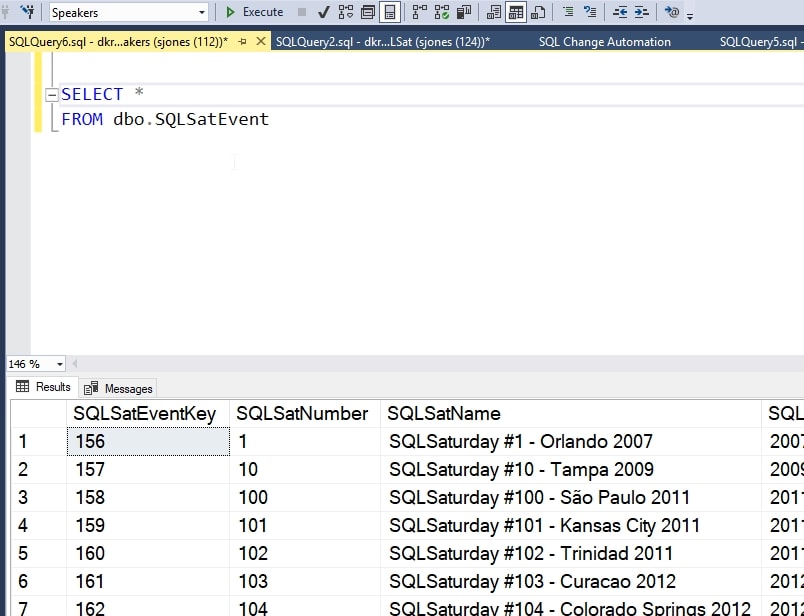The width and height of the screenshot is (804, 616).
Task: Click 'SQLSaturday #100 - São Paulo 2011' cell
Action: pos(571,497)
